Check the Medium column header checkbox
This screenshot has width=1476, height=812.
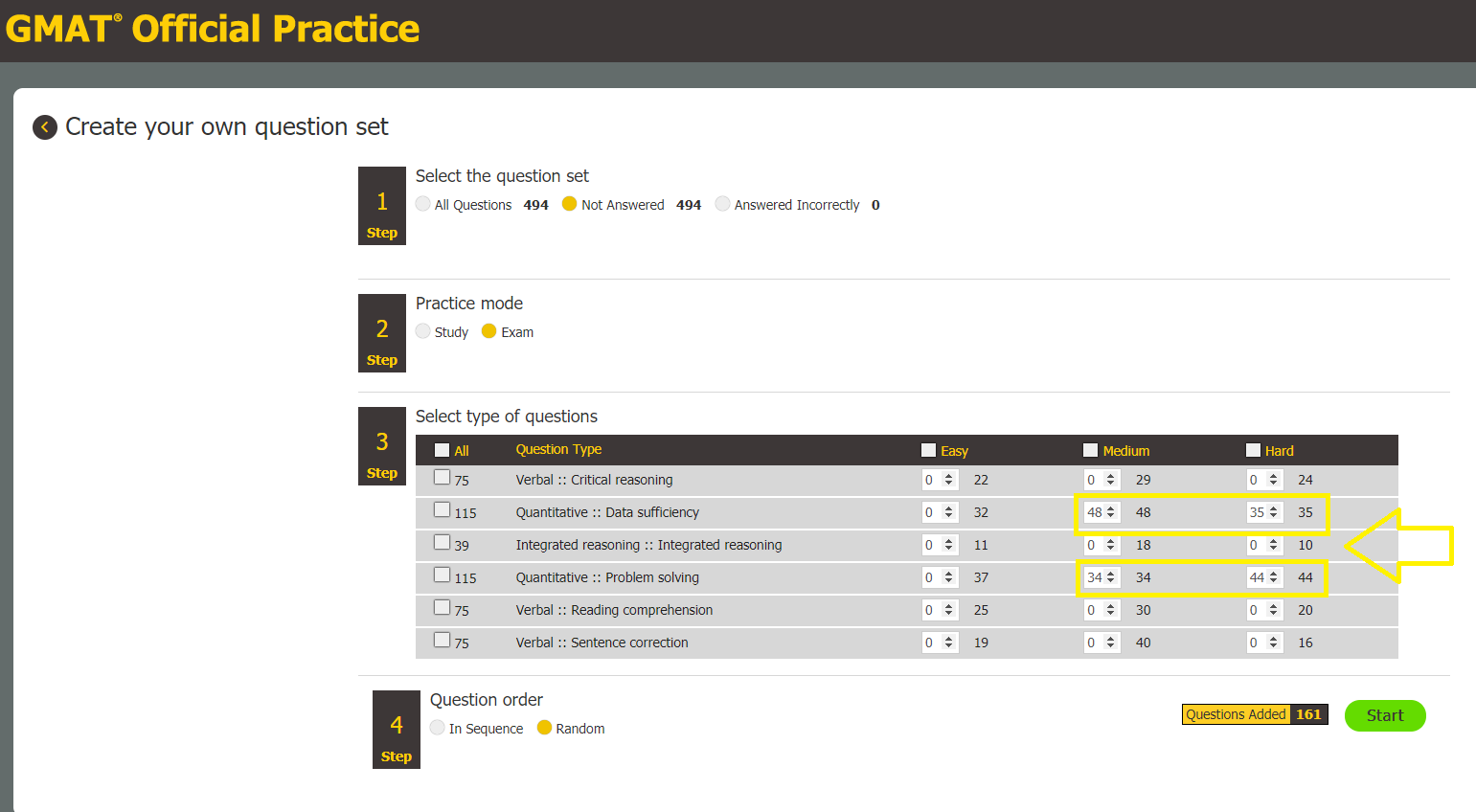(x=1089, y=449)
